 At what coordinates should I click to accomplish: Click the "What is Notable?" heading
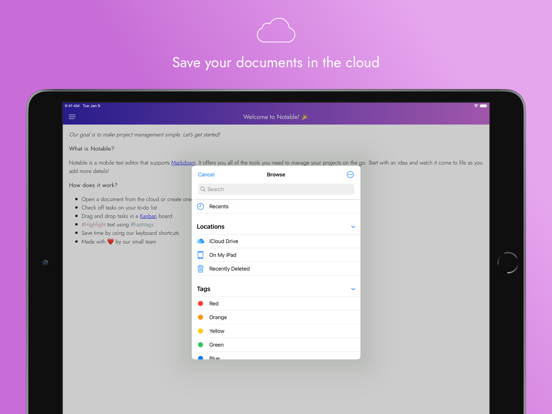(x=92, y=149)
